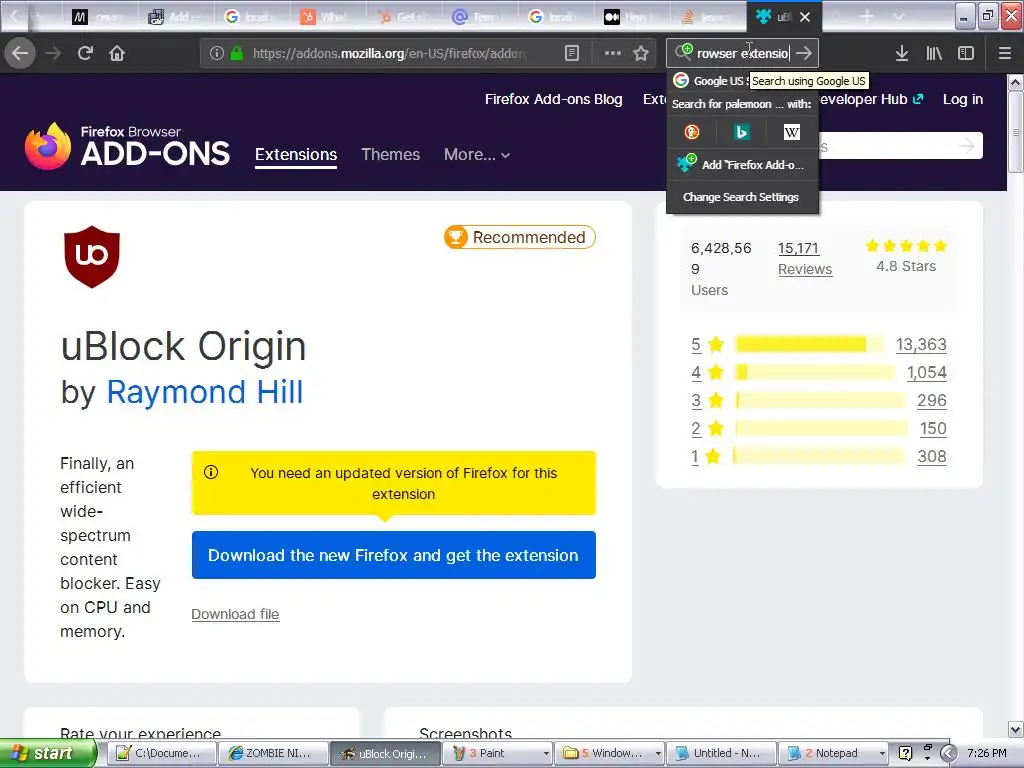Viewport: 1024px width, 768px height.
Task: Click the green padlock security icon
Action: click(237, 53)
